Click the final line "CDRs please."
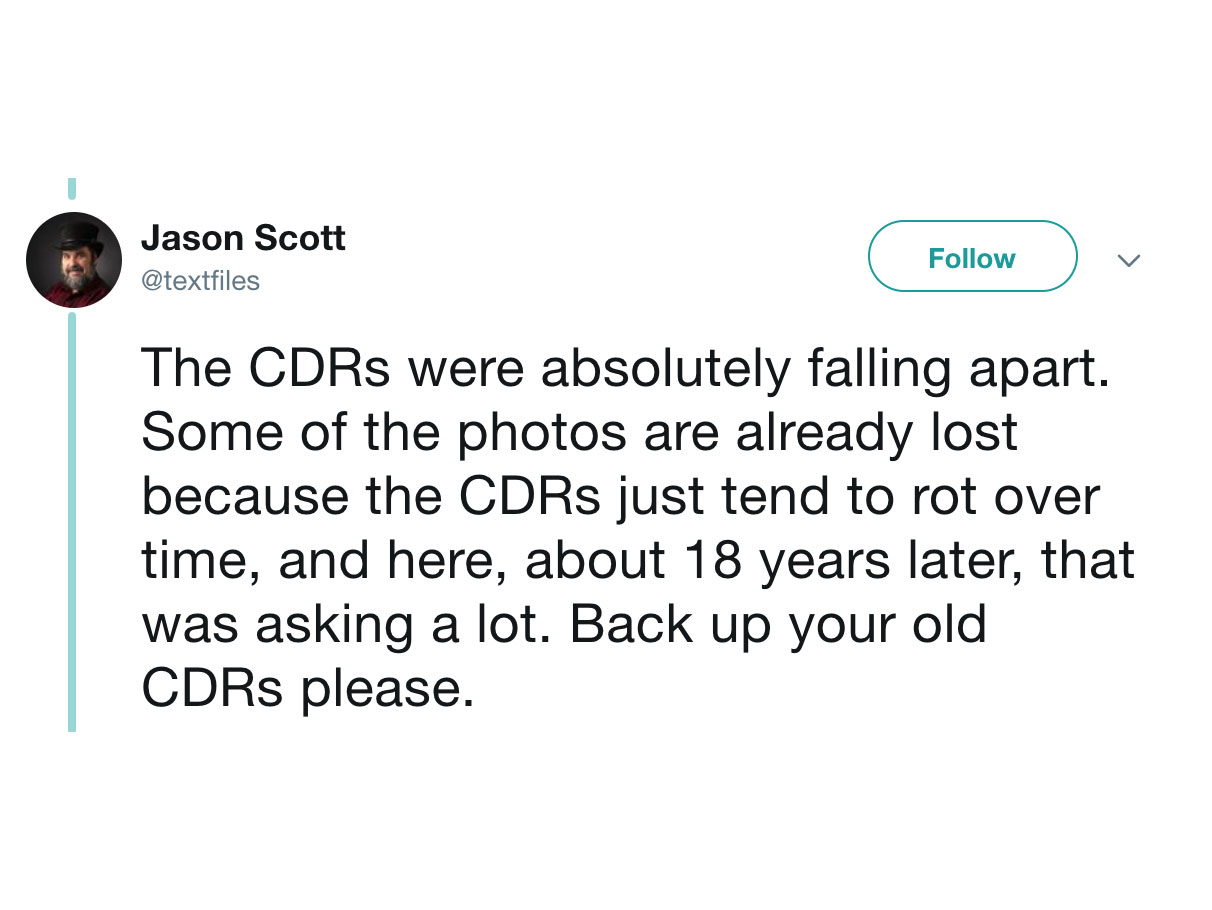Screen dimensions: 1212x910 click(x=308, y=689)
